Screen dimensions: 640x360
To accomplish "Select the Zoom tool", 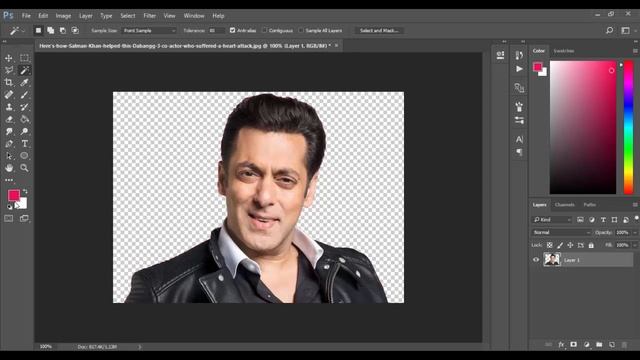I will point(24,168).
